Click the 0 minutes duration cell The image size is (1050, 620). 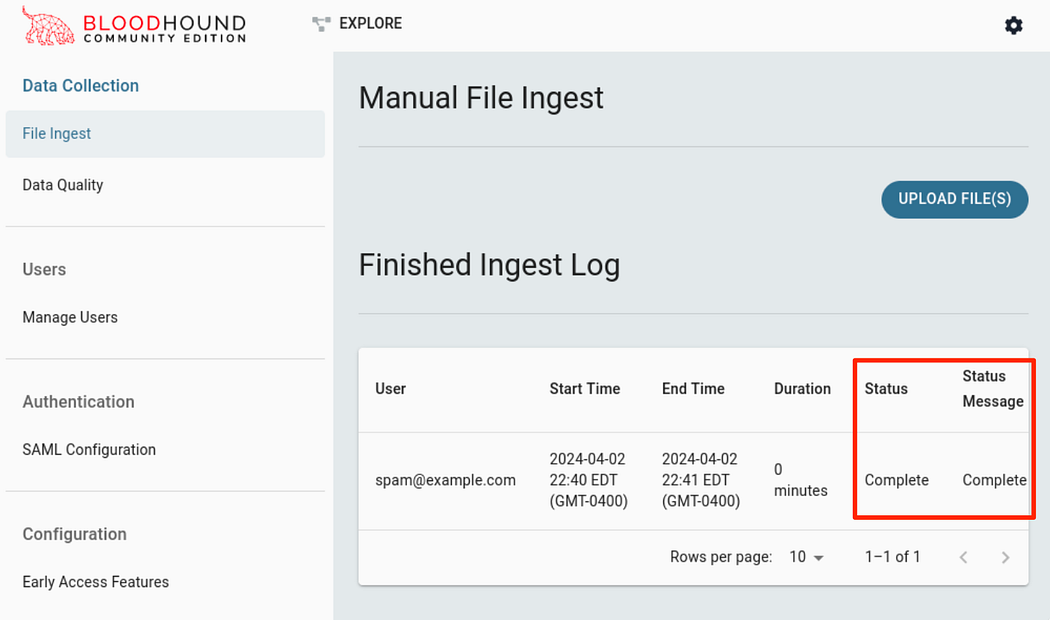[801, 480]
